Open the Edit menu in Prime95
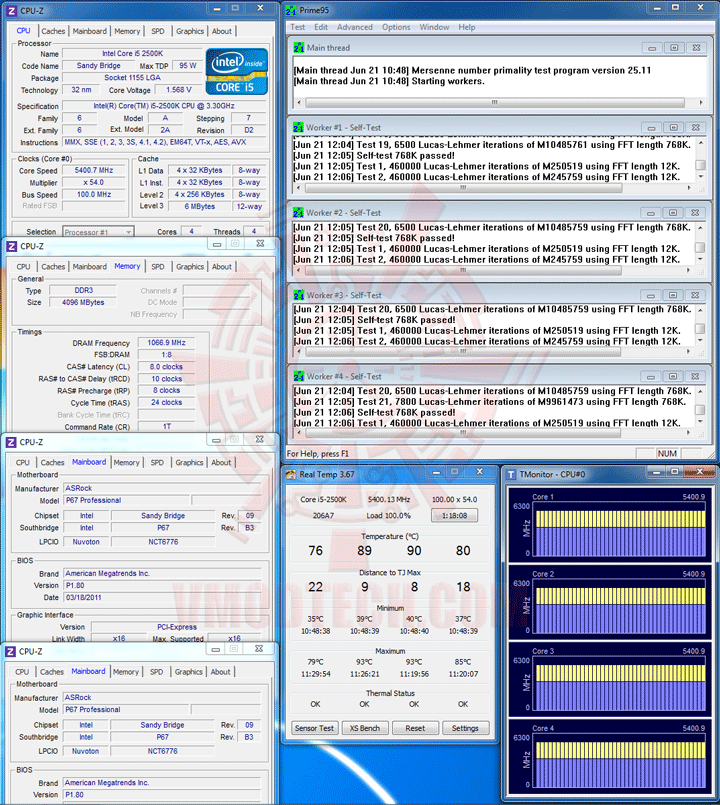Screen dimensions: 720x805 coord(321,27)
